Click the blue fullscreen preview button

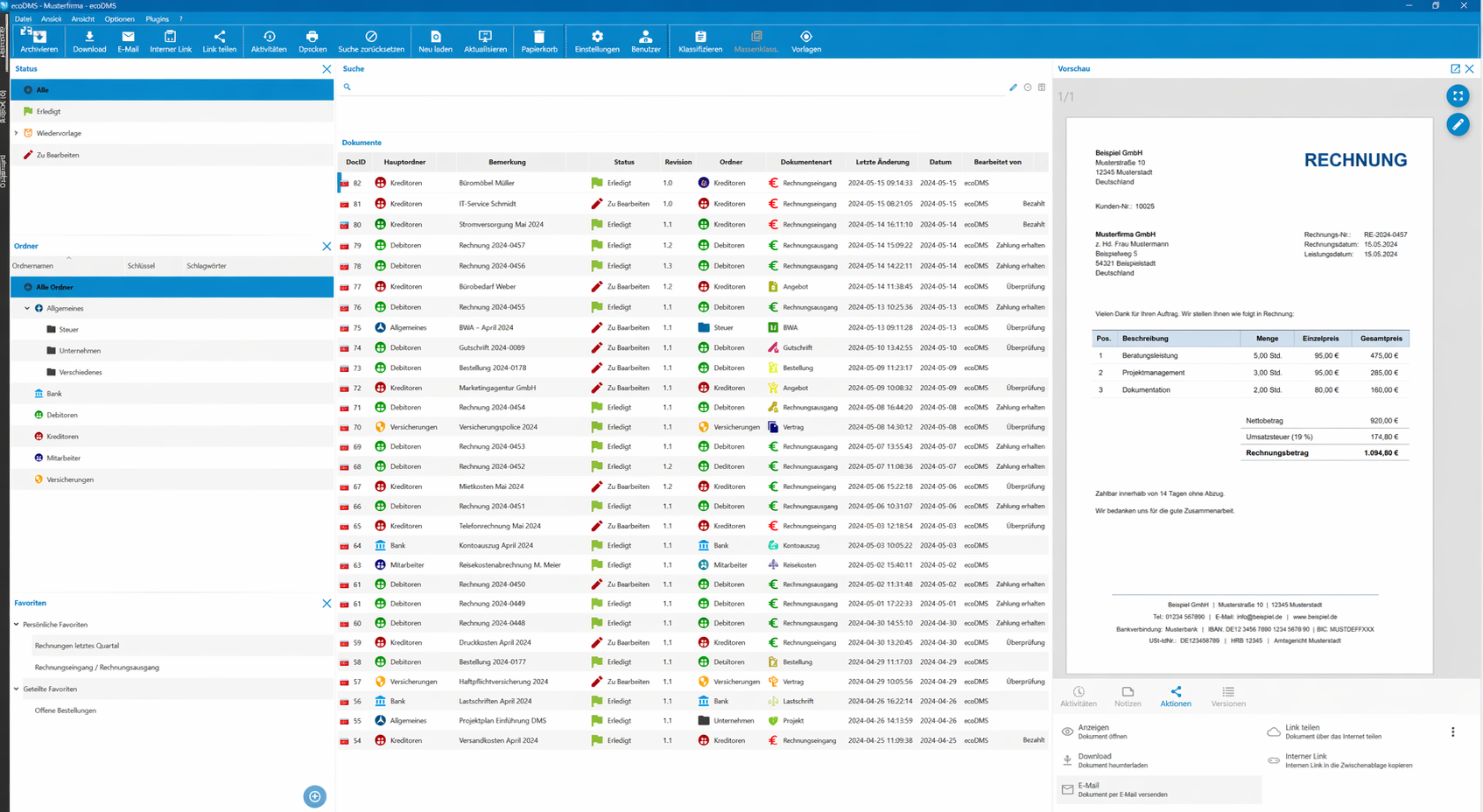point(1457,96)
